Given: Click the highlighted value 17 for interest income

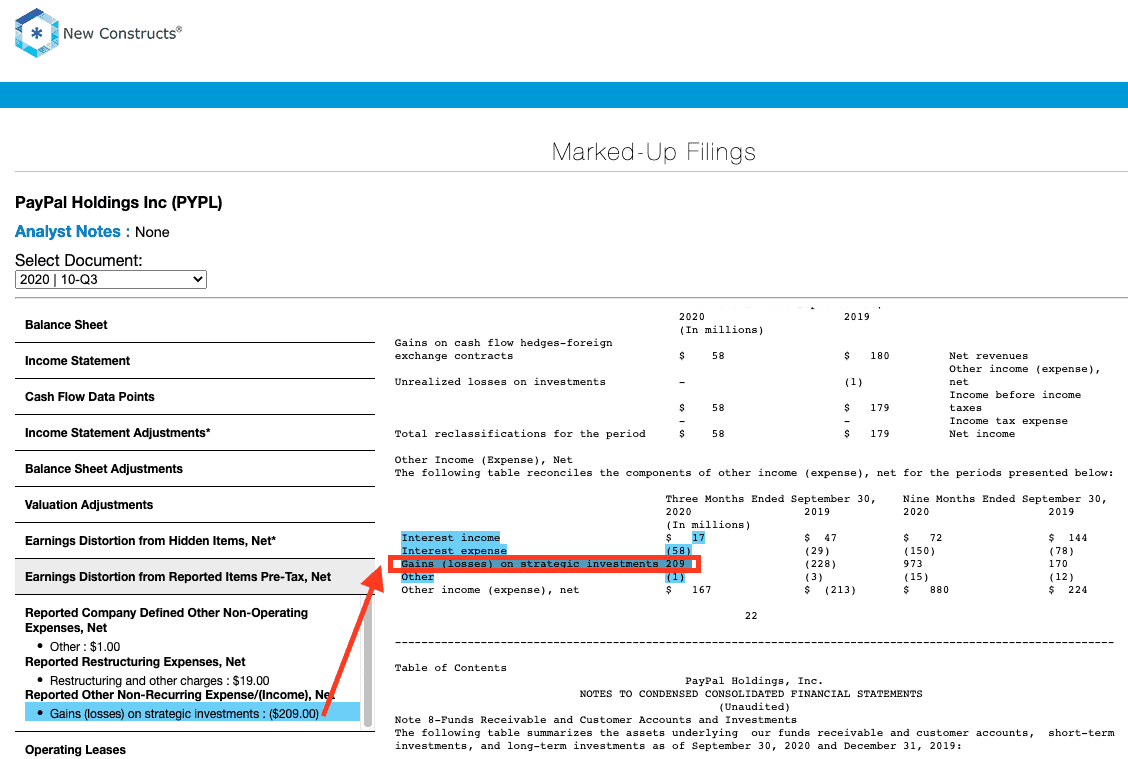Looking at the screenshot, I should pyautogui.click(x=698, y=537).
